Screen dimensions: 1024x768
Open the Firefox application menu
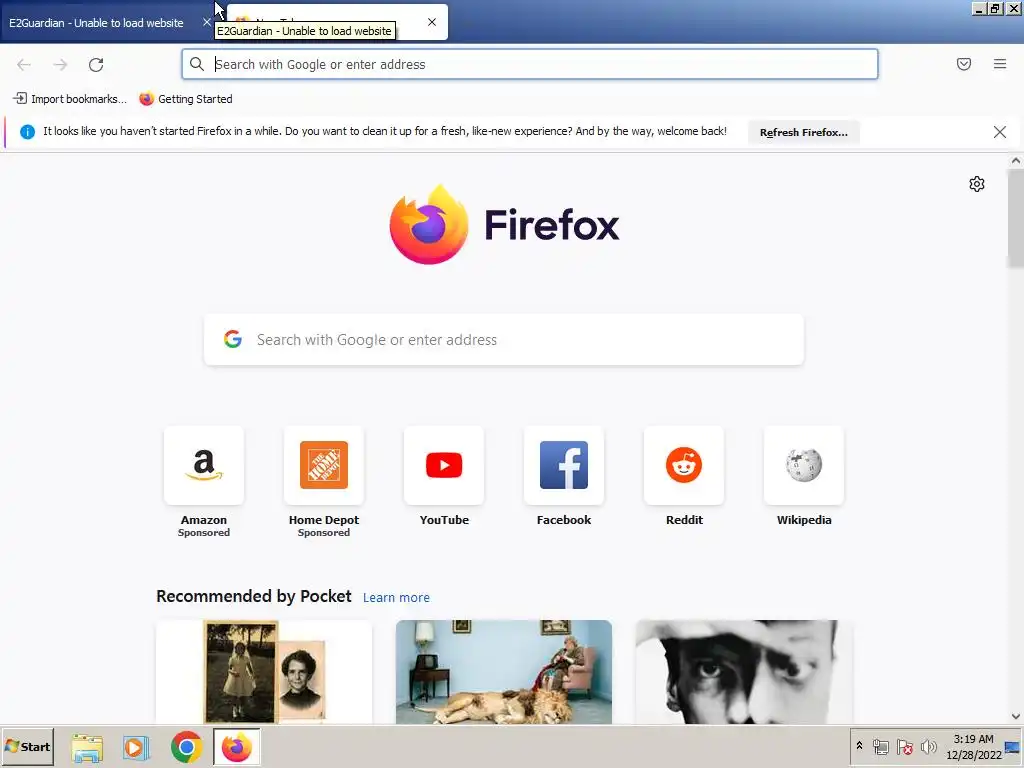pyautogui.click(x=1000, y=64)
